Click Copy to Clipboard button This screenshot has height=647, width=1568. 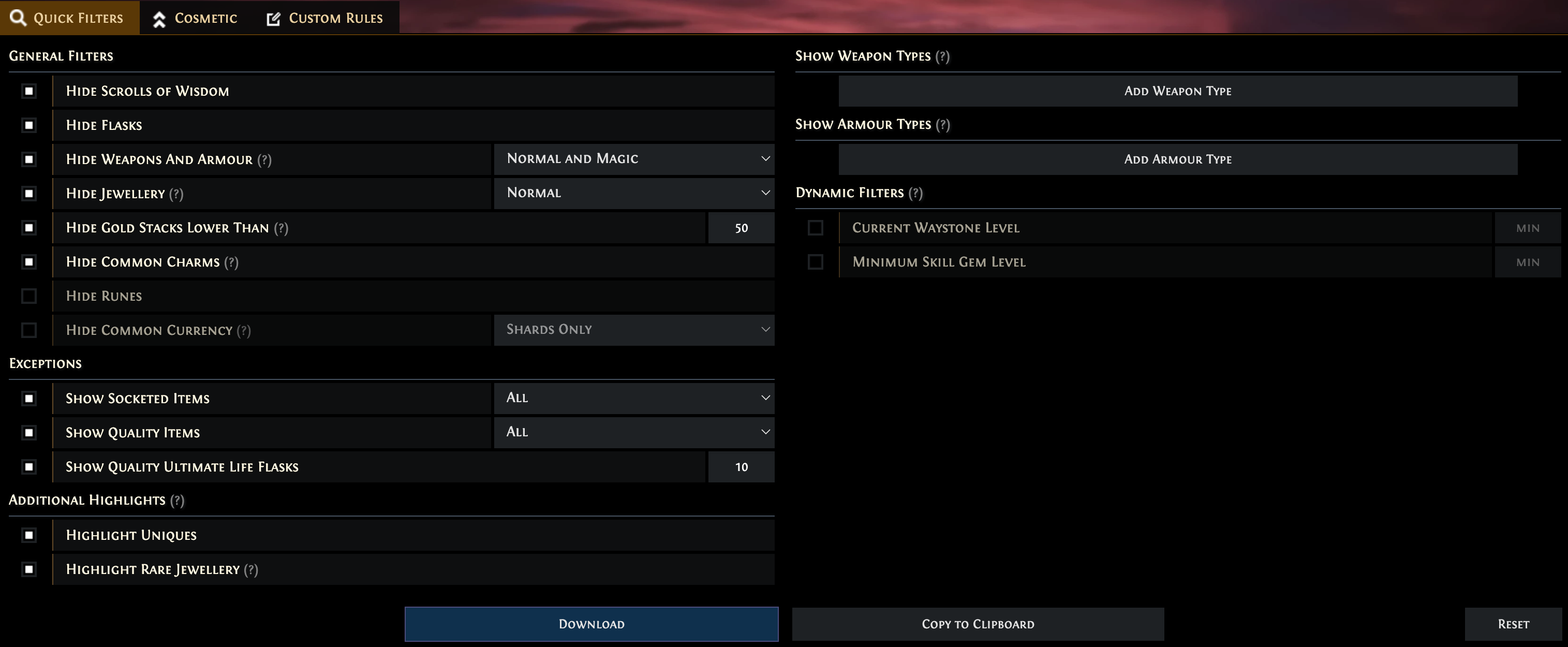[978, 624]
